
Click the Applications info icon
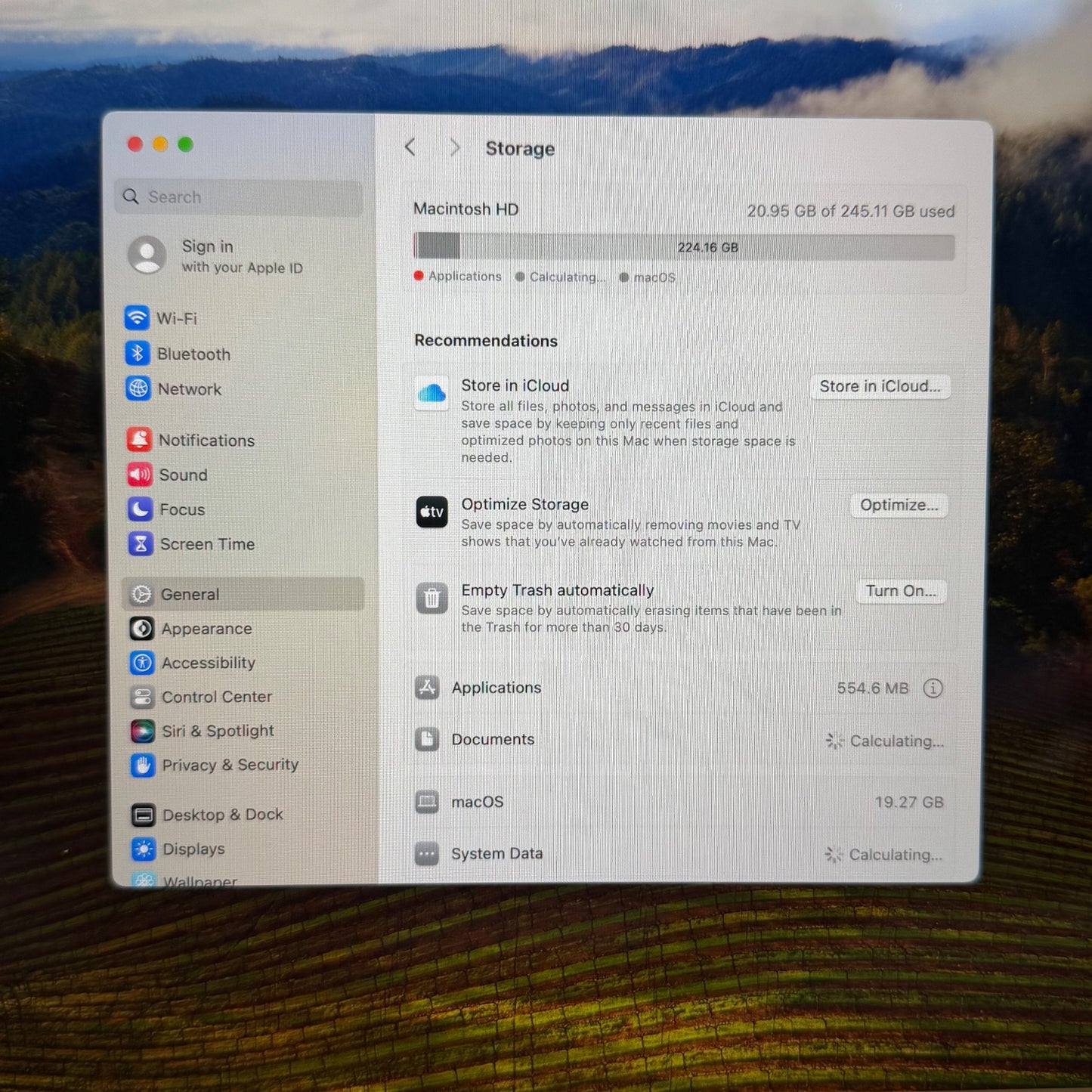coord(933,688)
